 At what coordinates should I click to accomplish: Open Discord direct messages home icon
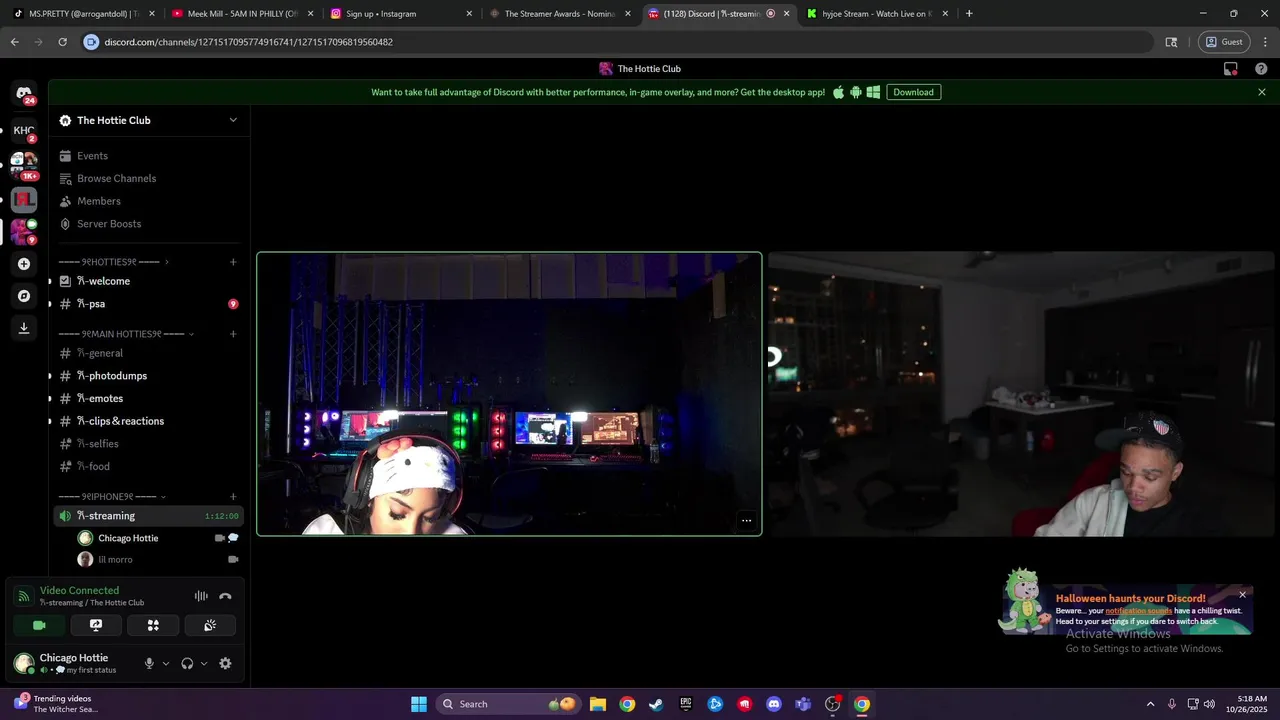(x=24, y=93)
